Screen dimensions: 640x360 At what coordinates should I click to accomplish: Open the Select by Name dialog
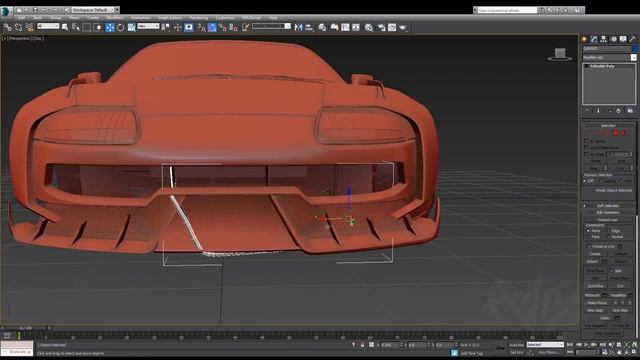(x=76, y=27)
